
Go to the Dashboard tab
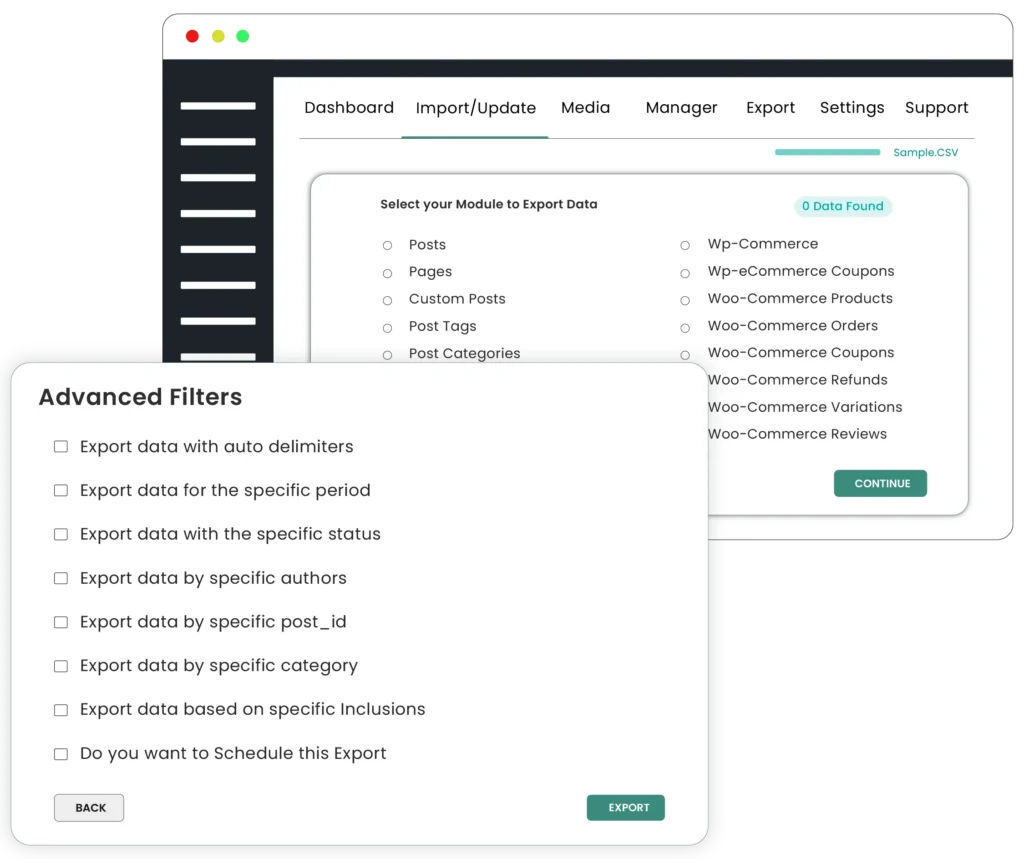point(349,107)
